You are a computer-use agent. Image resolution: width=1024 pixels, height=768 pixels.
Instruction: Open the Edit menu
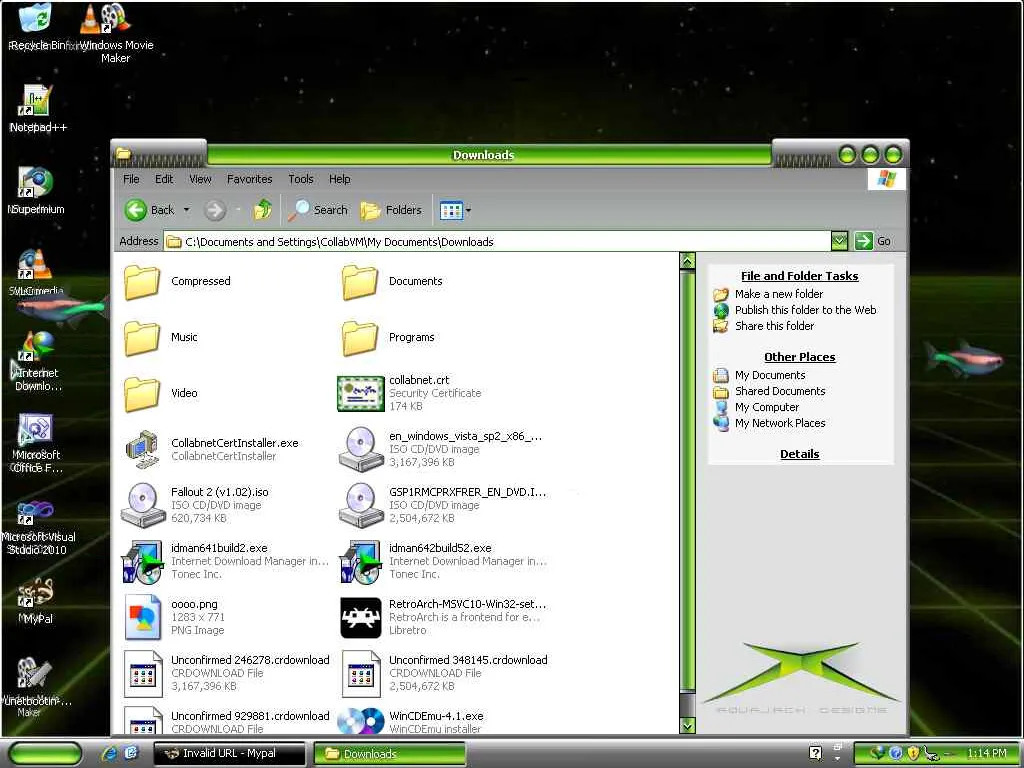tap(164, 179)
